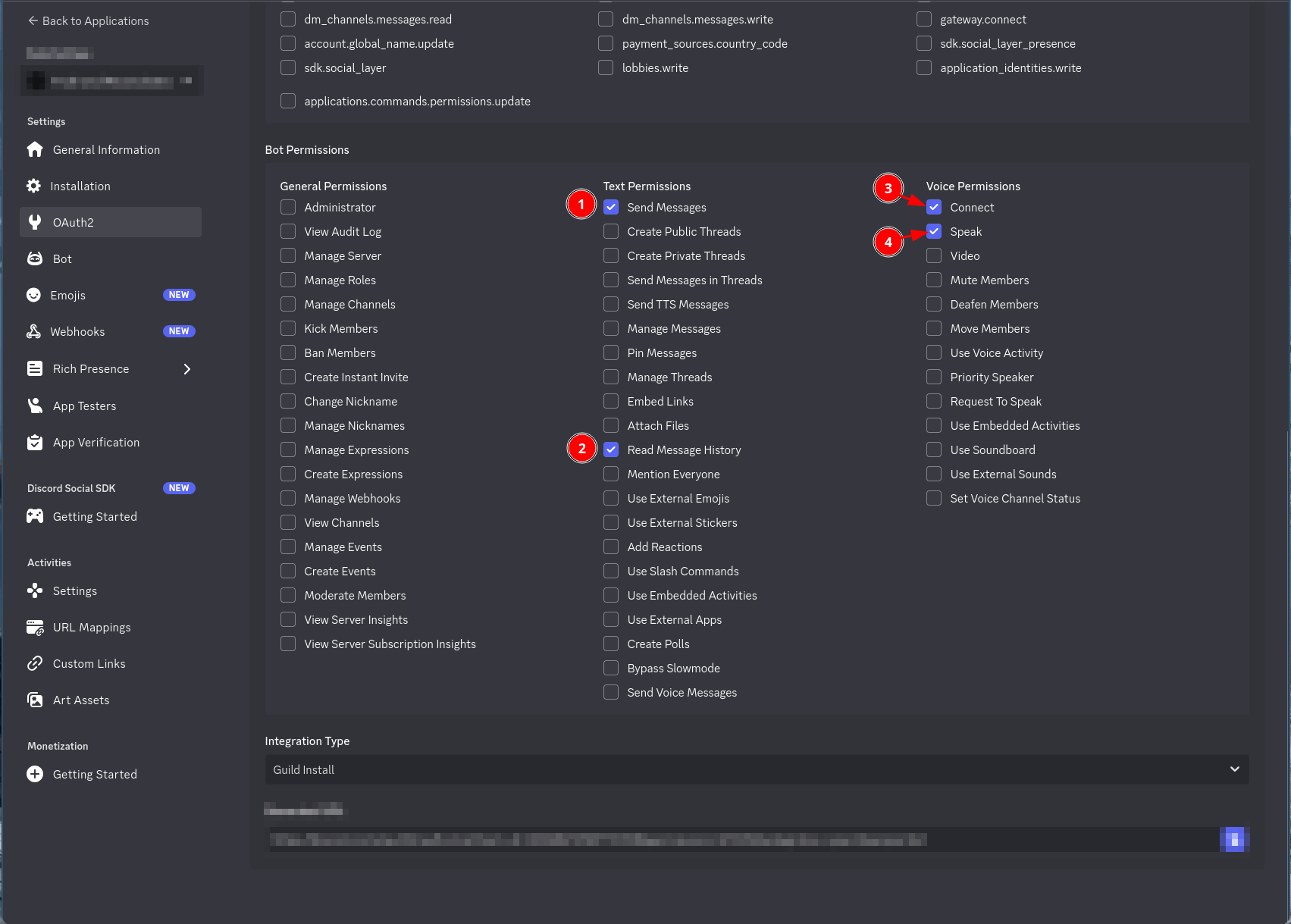Enable the Move Members checkbox
The image size is (1291, 924).
934,328
